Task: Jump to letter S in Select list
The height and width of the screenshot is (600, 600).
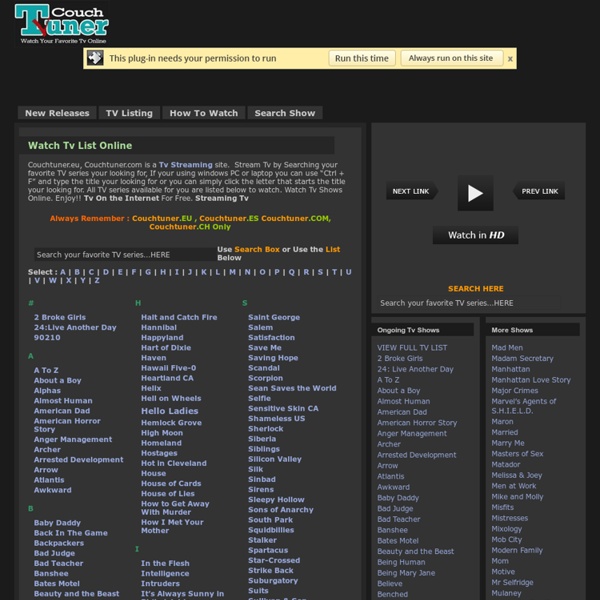Action: [x=320, y=272]
